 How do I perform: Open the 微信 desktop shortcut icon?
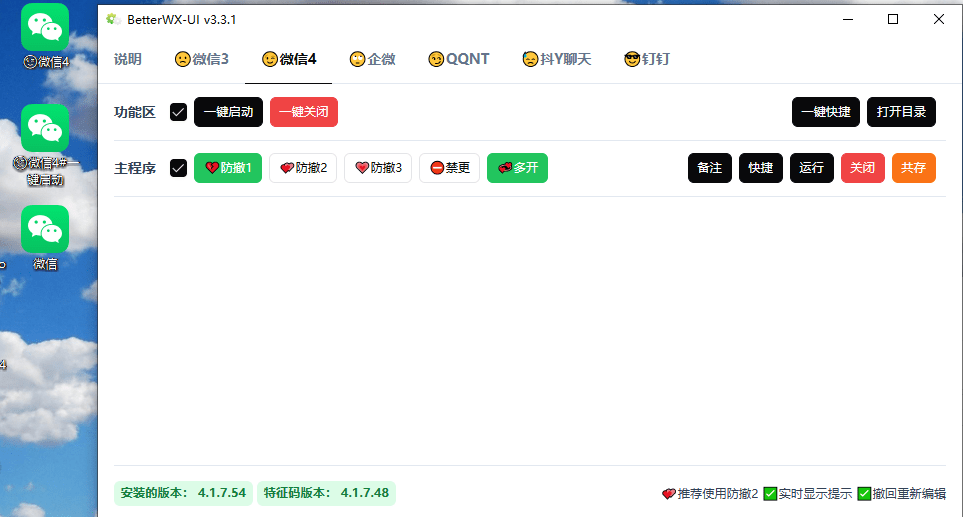(x=45, y=230)
